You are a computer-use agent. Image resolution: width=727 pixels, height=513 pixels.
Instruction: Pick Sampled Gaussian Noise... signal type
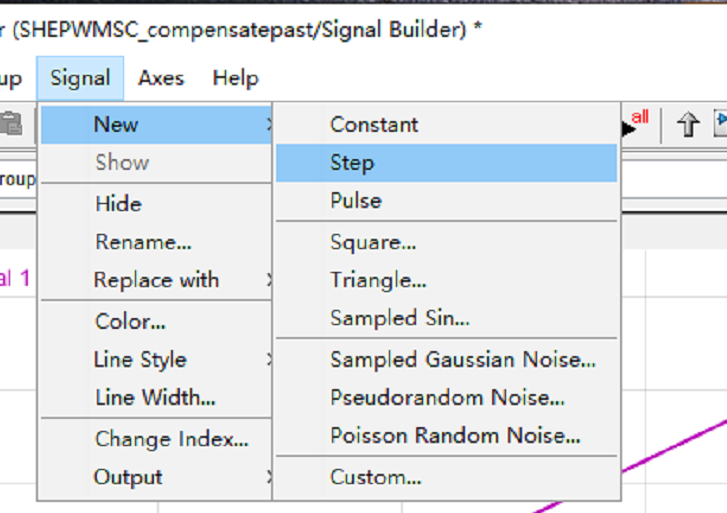(x=462, y=360)
